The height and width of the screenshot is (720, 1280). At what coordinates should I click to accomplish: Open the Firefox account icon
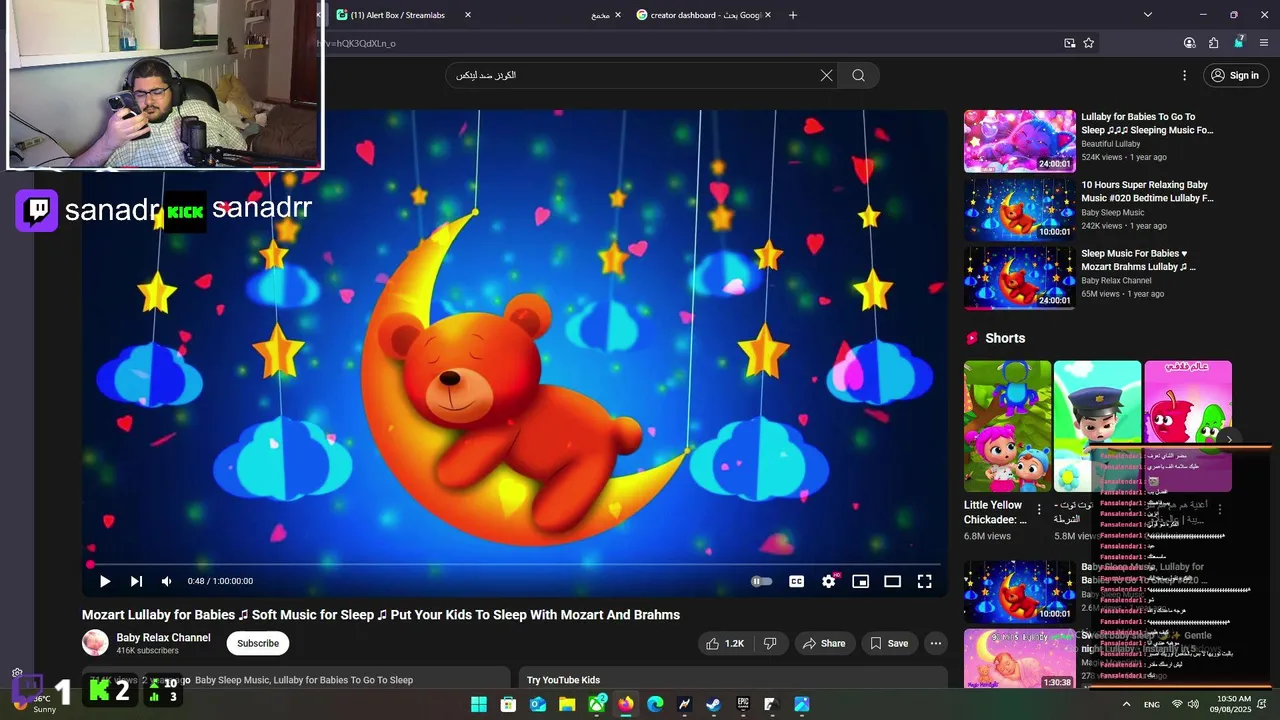1189,43
